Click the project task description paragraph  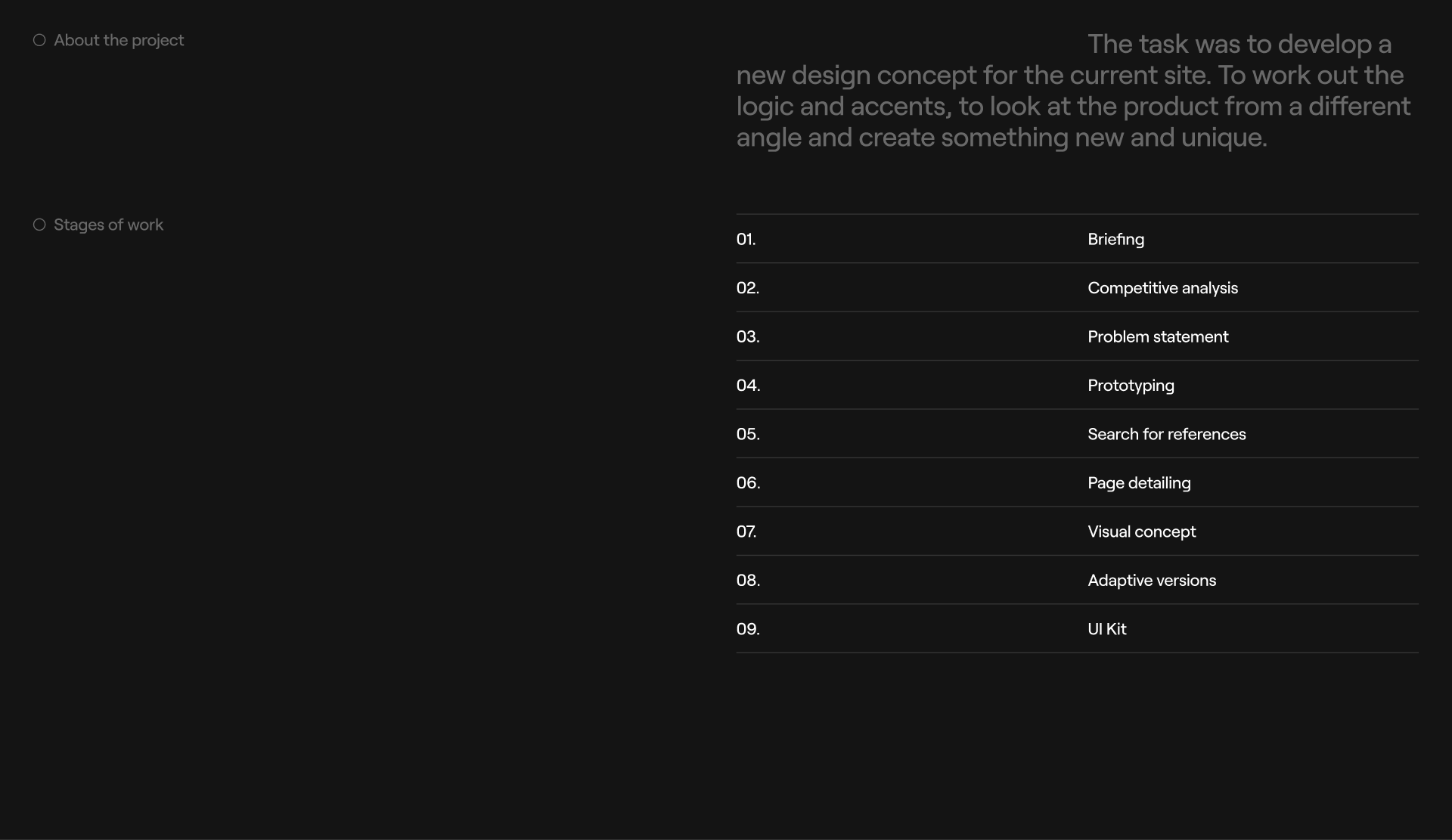click(1074, 91)
